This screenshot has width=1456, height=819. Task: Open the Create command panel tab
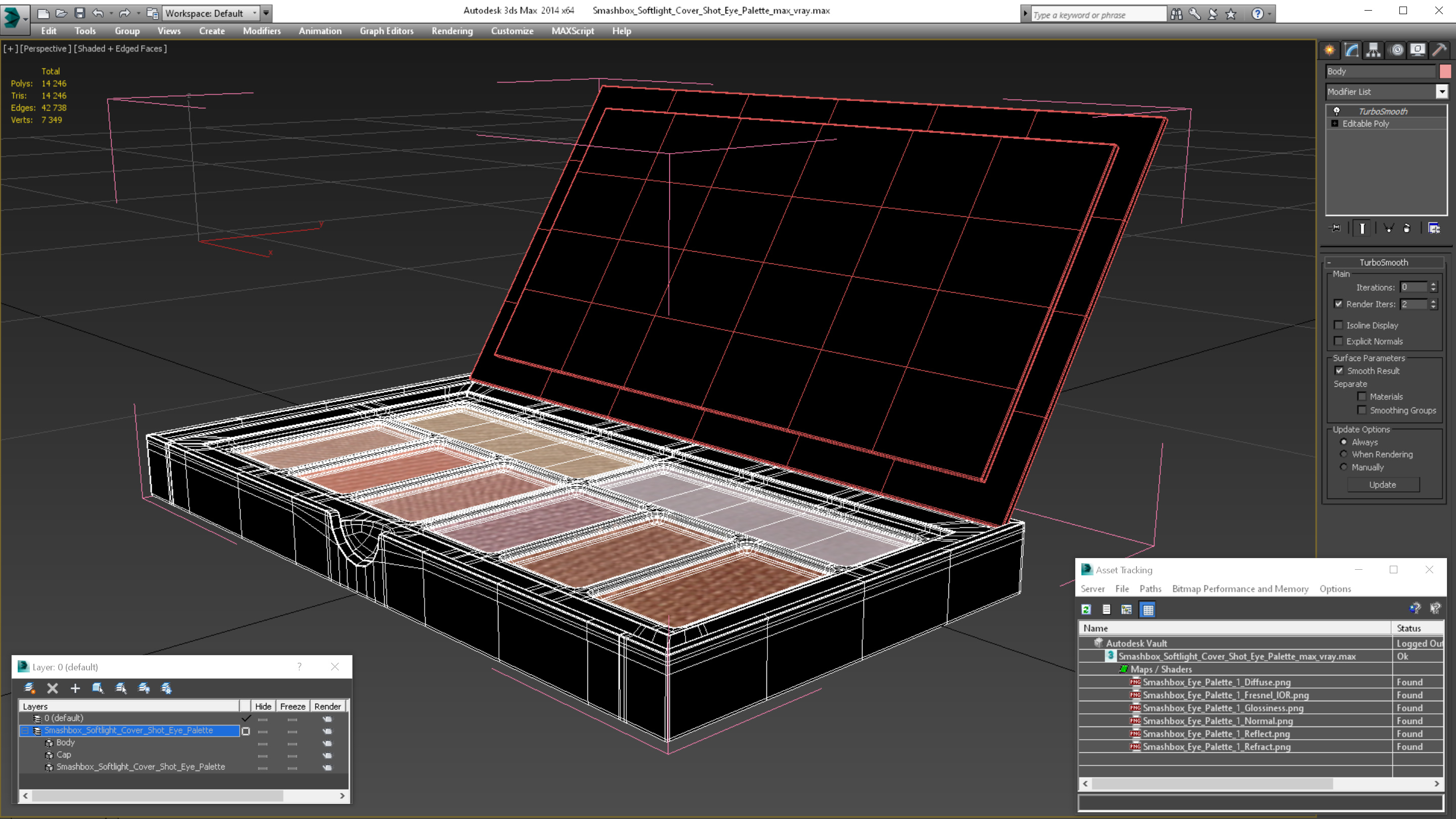(1330, 51)
